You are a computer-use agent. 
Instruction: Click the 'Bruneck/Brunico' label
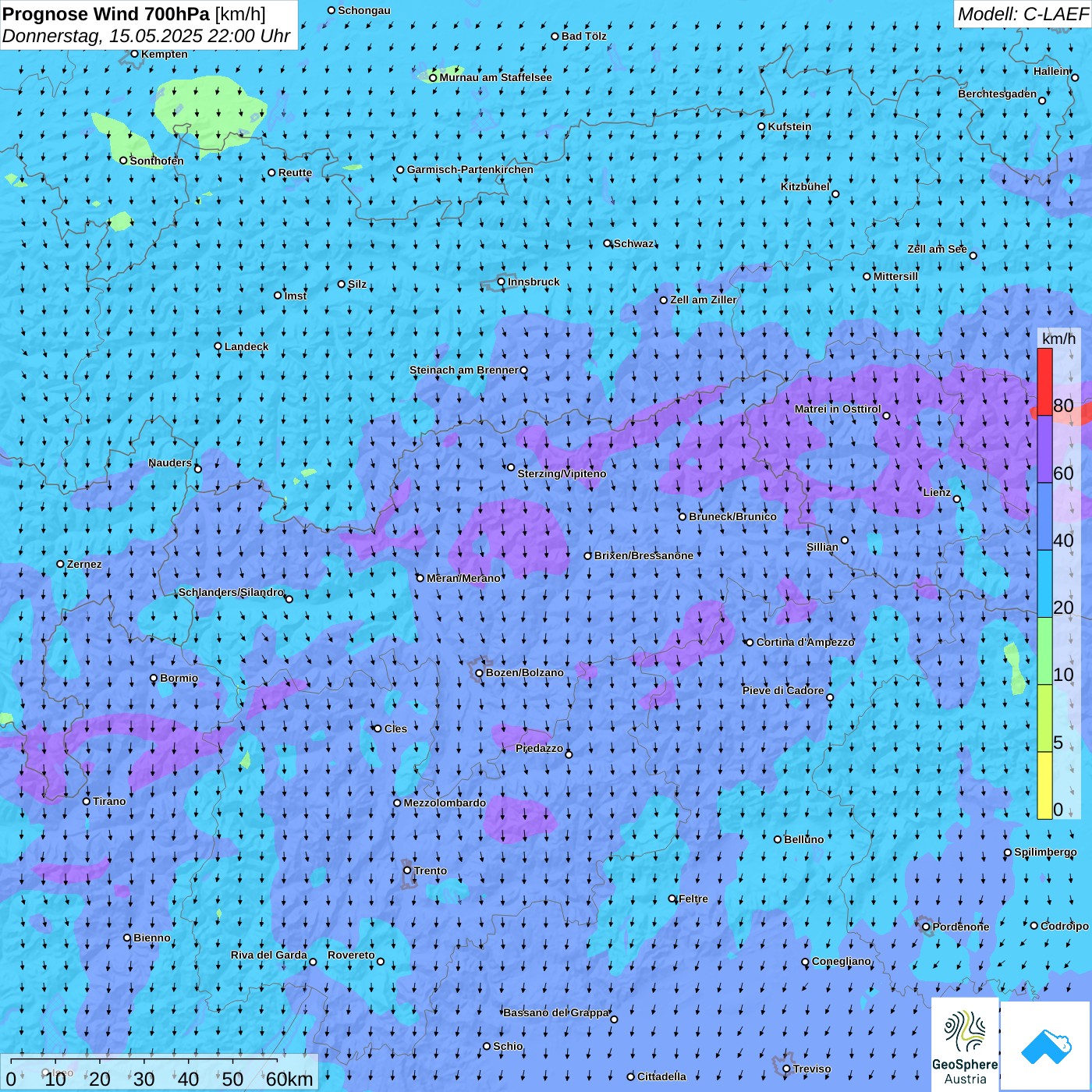click(x=732, y=516)
